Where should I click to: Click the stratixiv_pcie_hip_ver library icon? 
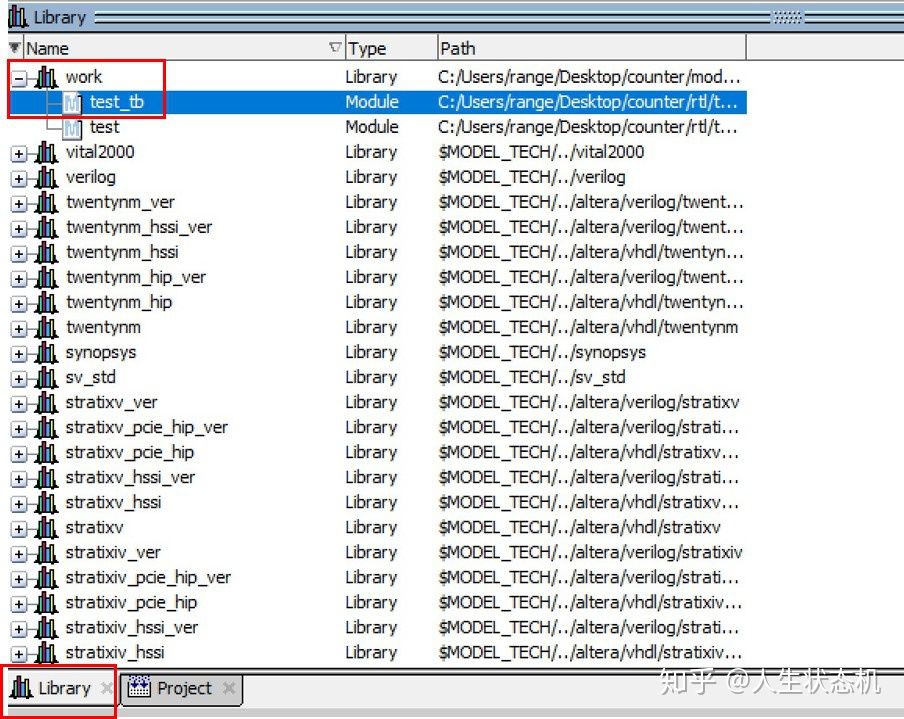click(x=46, y=578)
